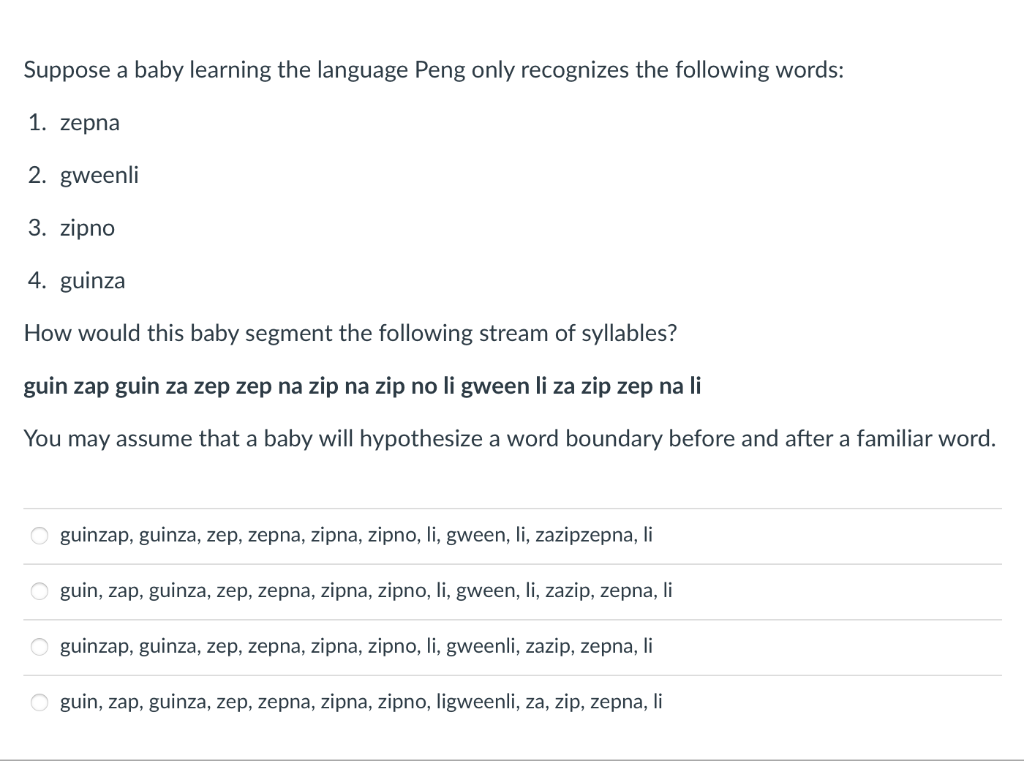The height and width of the screenshot is (761, 1024).
Task: Click the sentence "How would this baby segment"
Action: [x=350, y=333]
